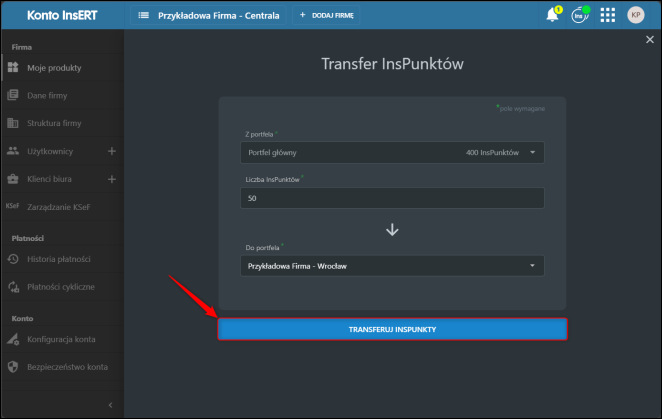Screen dimensions: 662x419
Task: Click the Klienci biura briefcase icon
Action: (13, 179)
